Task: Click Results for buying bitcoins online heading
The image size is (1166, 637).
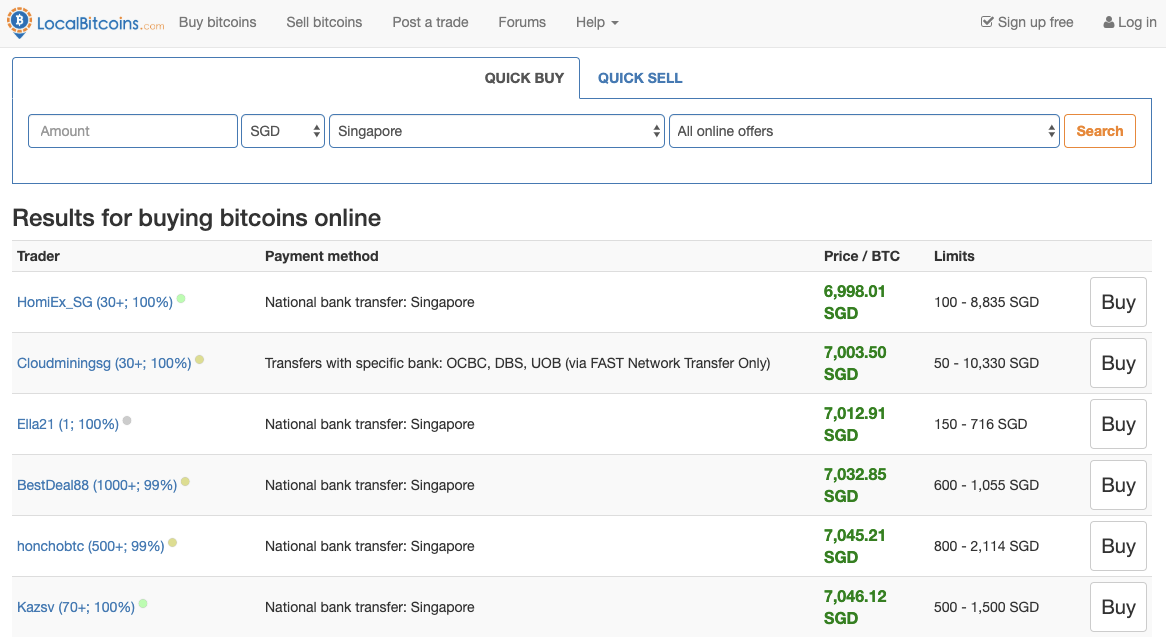Action: [196, 218]
